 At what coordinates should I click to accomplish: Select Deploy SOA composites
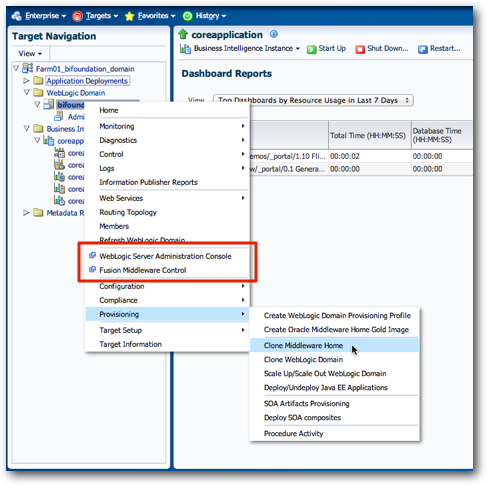click(334, 417)
